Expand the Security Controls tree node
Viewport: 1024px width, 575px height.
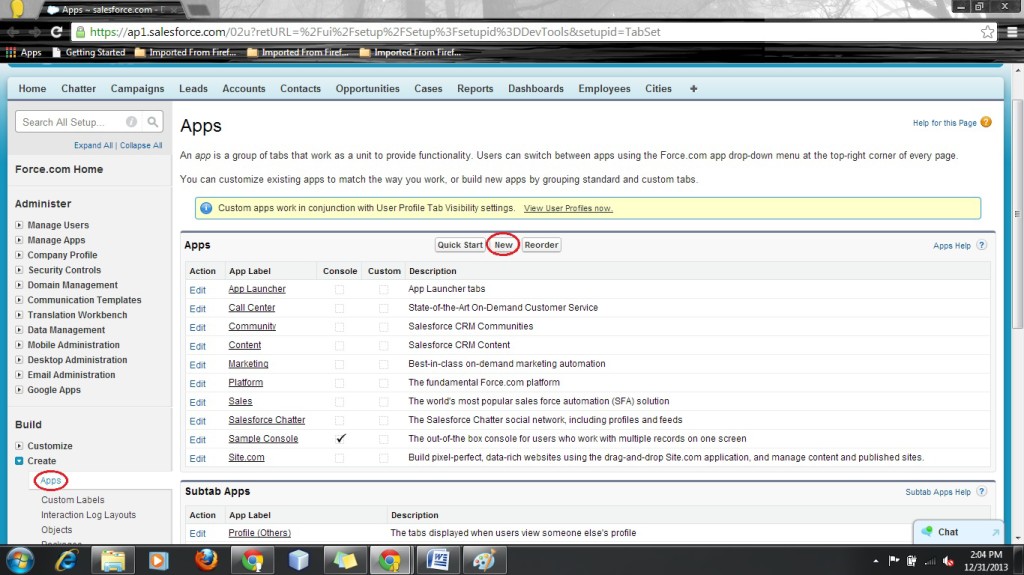click(x=19, y=270)
